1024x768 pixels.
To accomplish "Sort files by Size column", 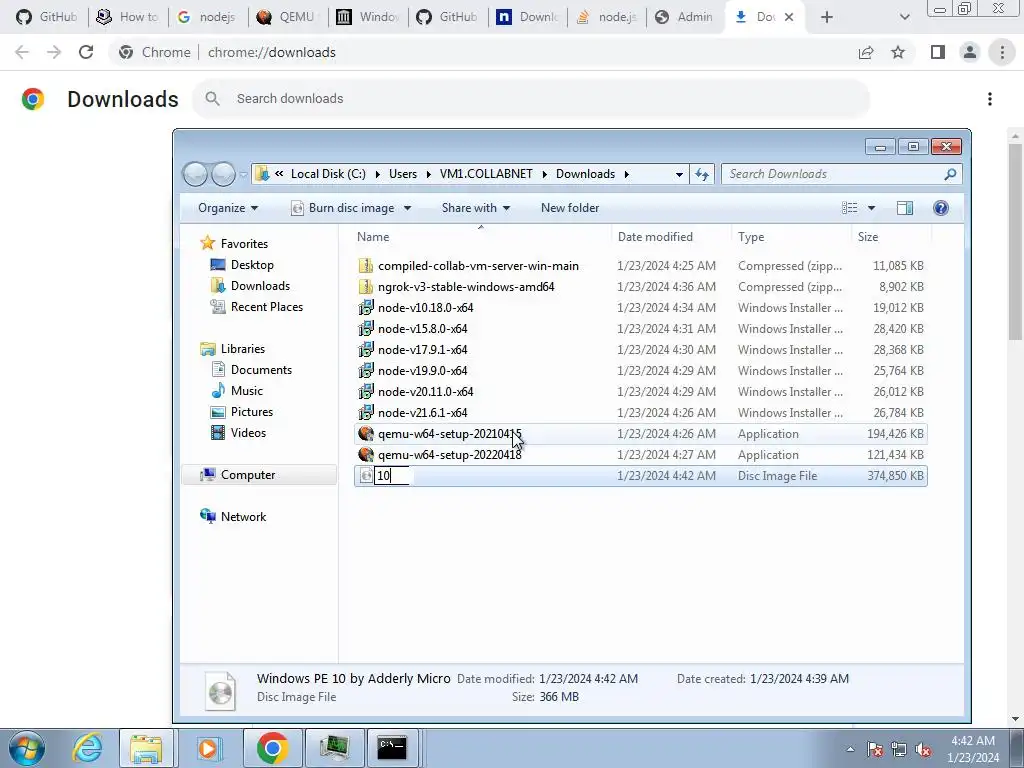I will [x=891, y=236].
